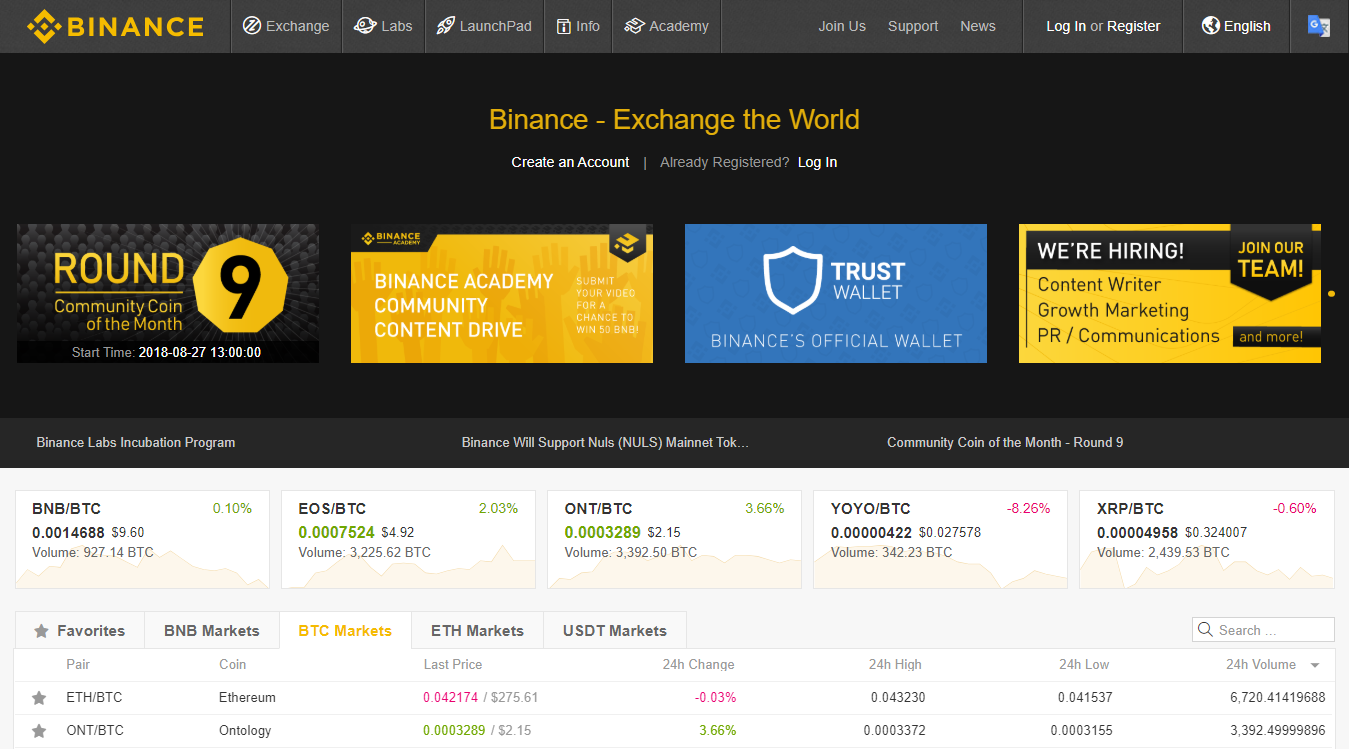Sort by the Pair column header
Image resolution: width=1349 pixels, height=749 pixels.
coord(78,664)
